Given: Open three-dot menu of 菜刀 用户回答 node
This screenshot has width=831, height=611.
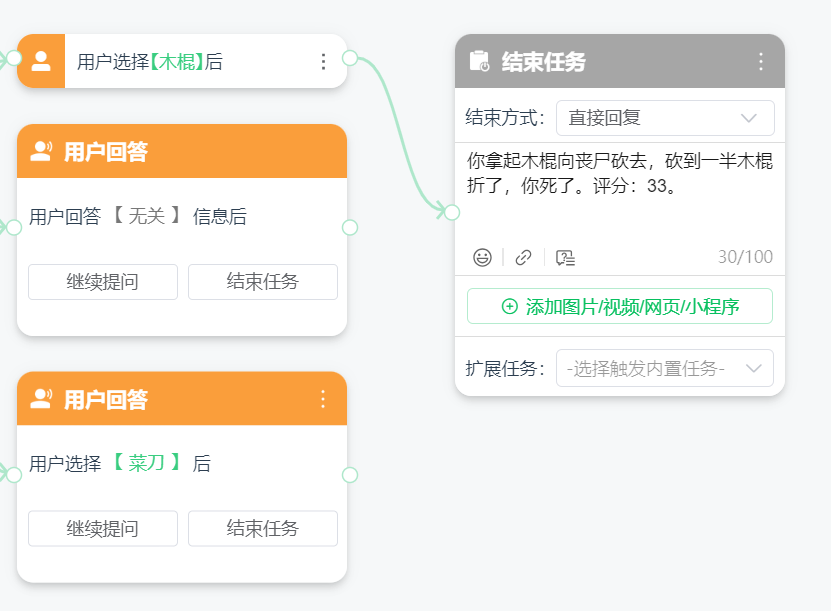Looking at the screenshot, I should point(323,399).
